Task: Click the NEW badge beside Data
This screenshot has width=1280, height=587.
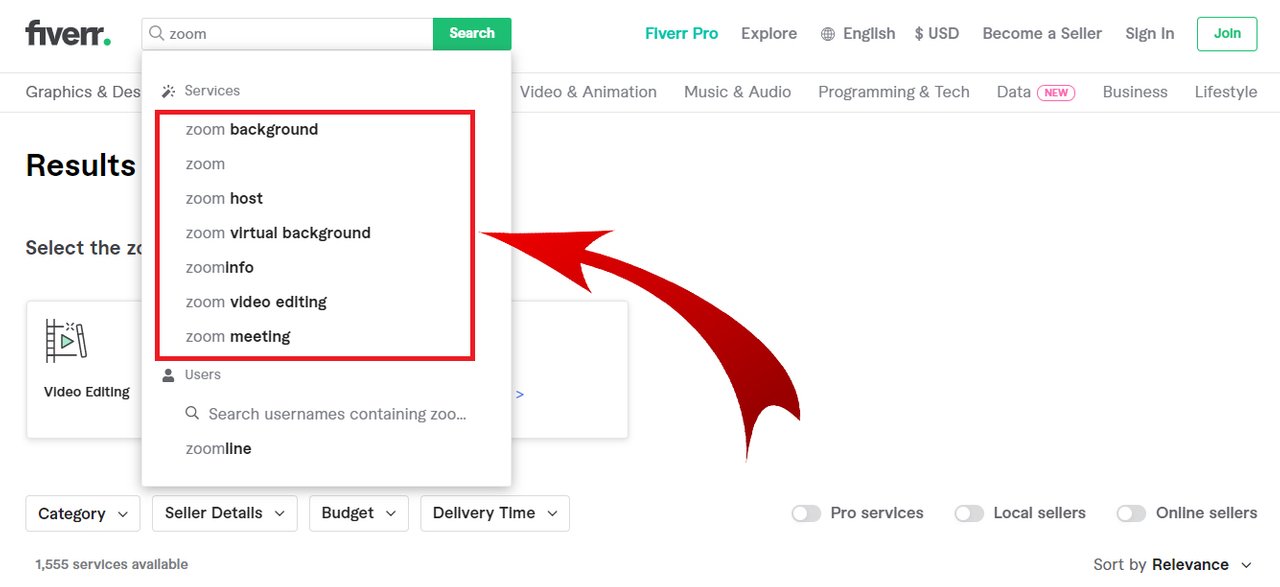Action: (x=1056, y=92)
